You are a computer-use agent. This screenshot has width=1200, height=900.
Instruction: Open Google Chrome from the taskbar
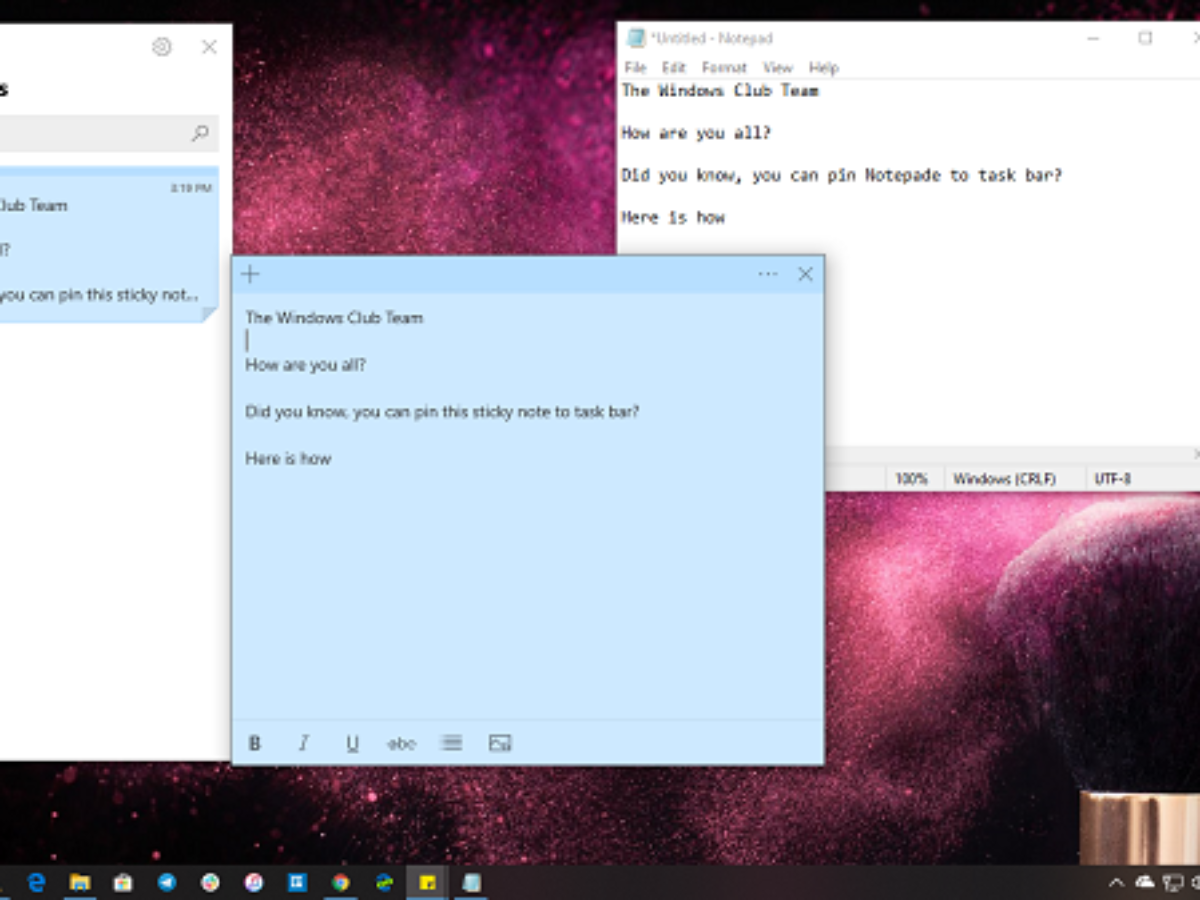[x=341, y=882]
